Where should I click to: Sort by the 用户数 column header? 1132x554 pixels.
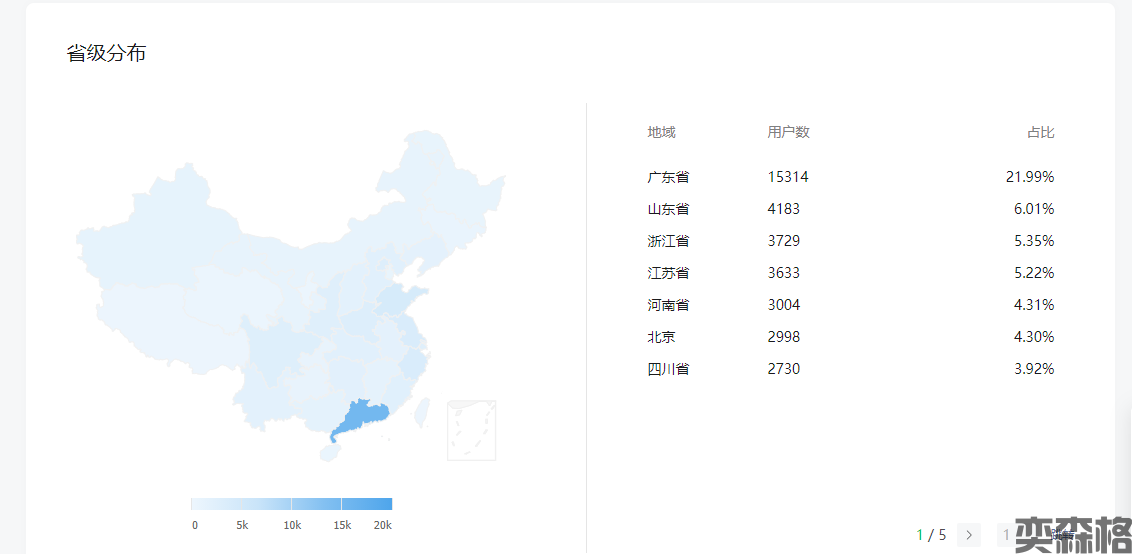coord(788,132)
